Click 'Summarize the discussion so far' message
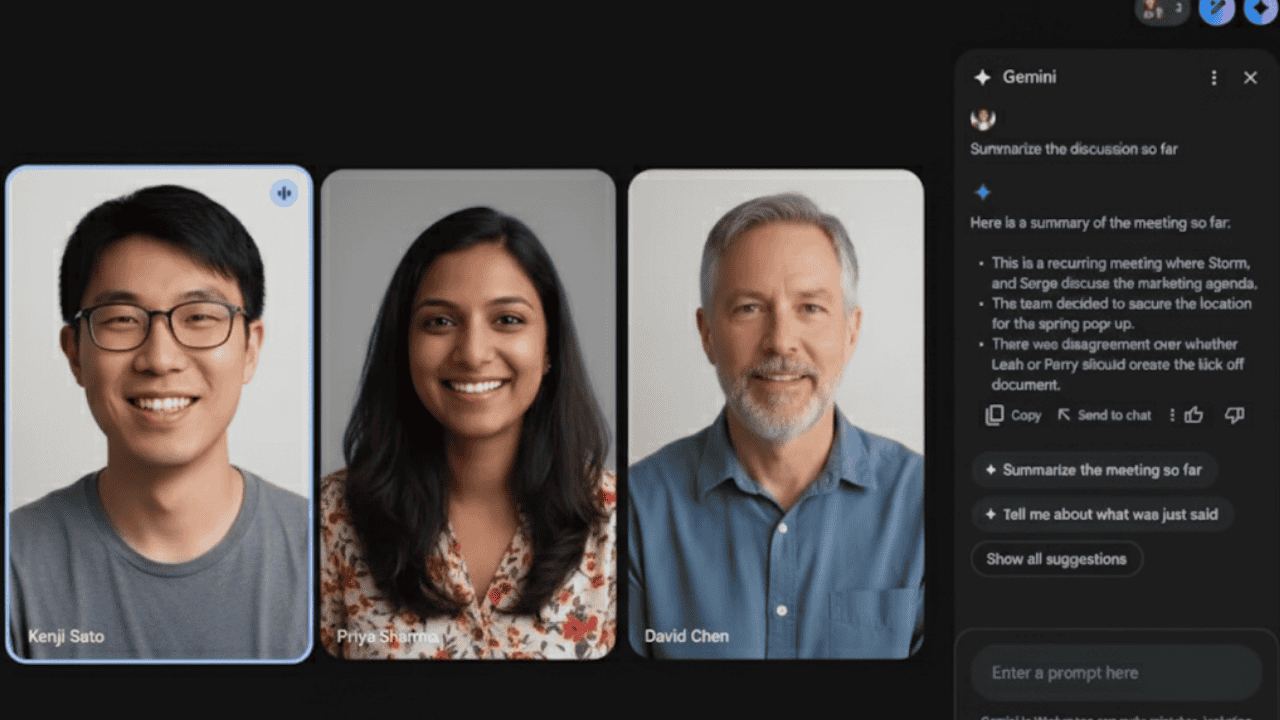This screenshot has height=720, width=1280. point(1074,149)
